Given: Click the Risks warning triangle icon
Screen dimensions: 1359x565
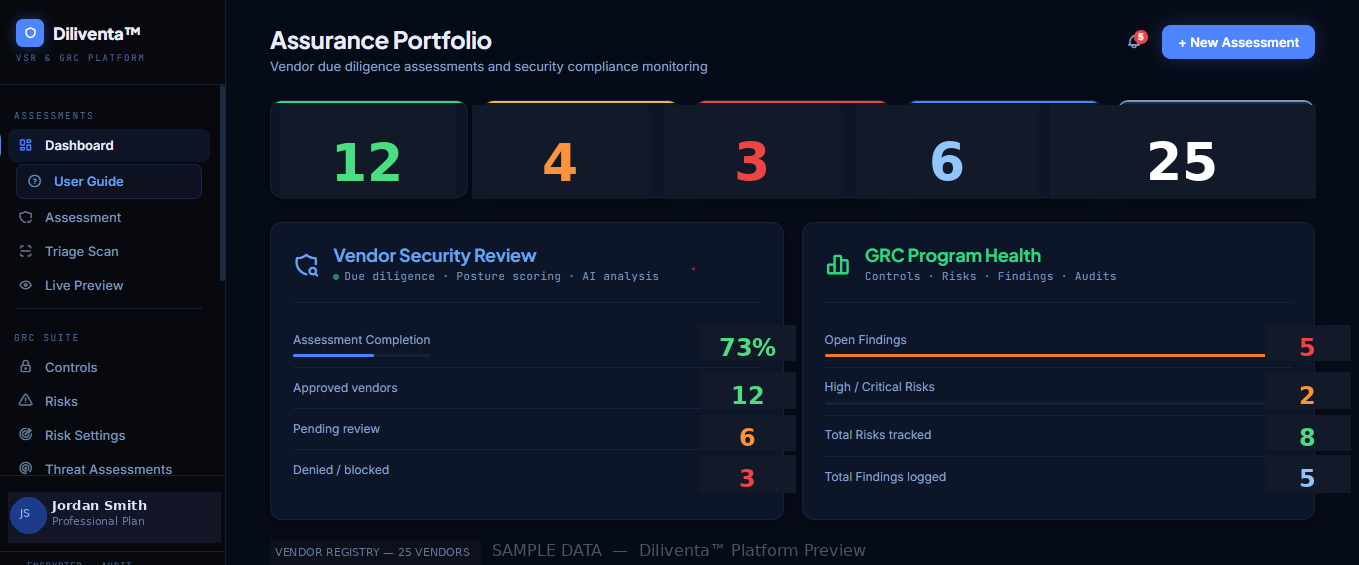Looking at the screenshot, I should pos(26,401).
